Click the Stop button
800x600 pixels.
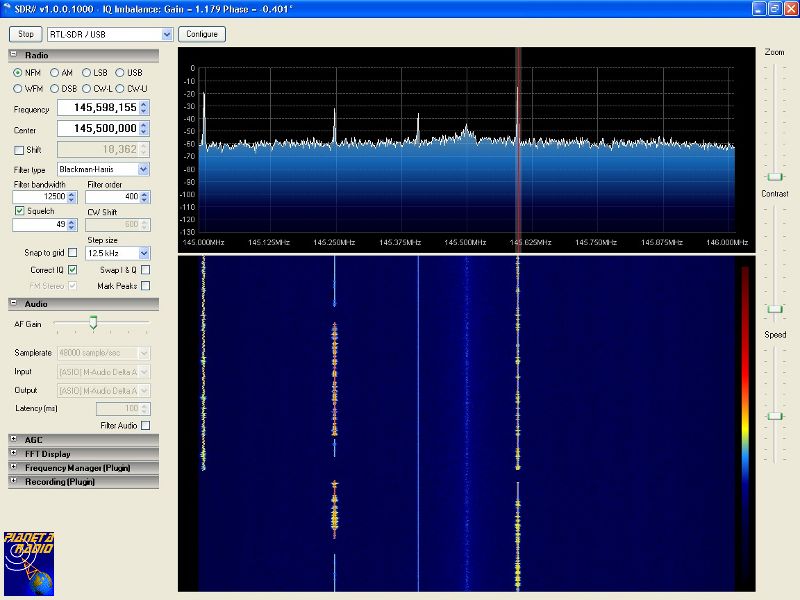26,34
